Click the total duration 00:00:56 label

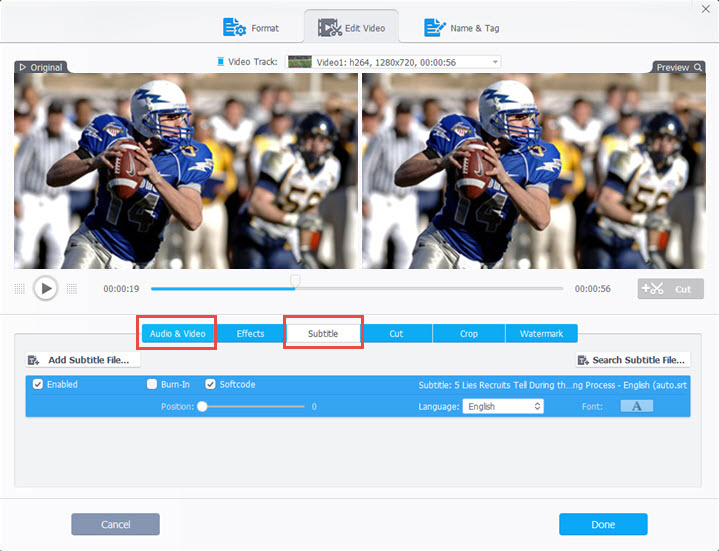592,289
